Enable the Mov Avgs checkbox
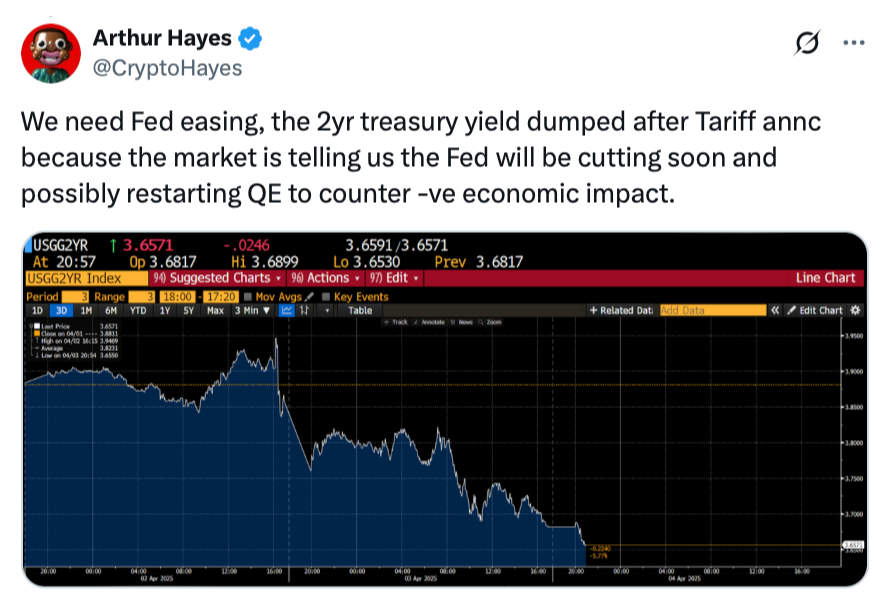Image resolution: width=887 pixels, height=611 pixels. coord(249,297)
